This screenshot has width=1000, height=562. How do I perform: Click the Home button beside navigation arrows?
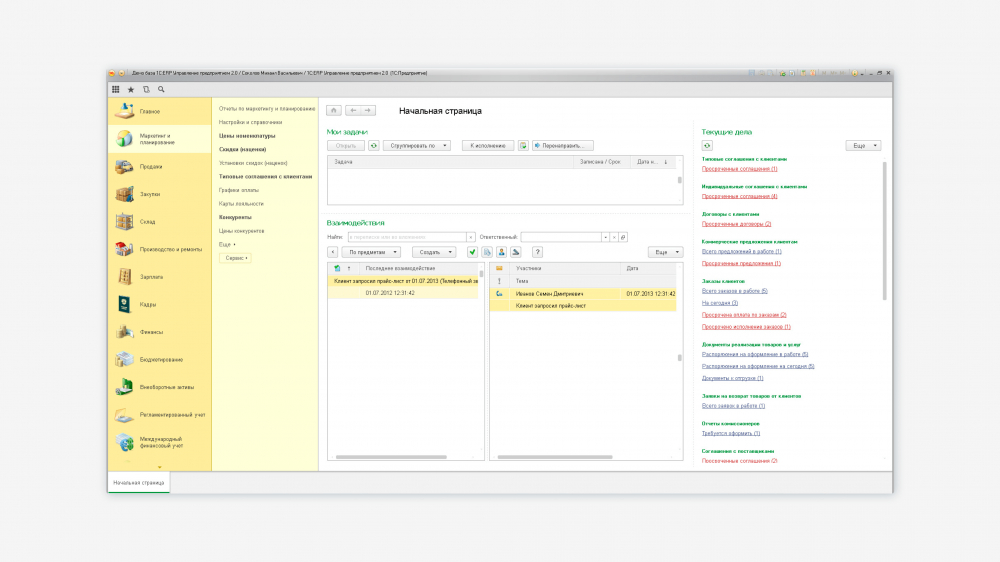pyautogui.click(x=334, y=110)
